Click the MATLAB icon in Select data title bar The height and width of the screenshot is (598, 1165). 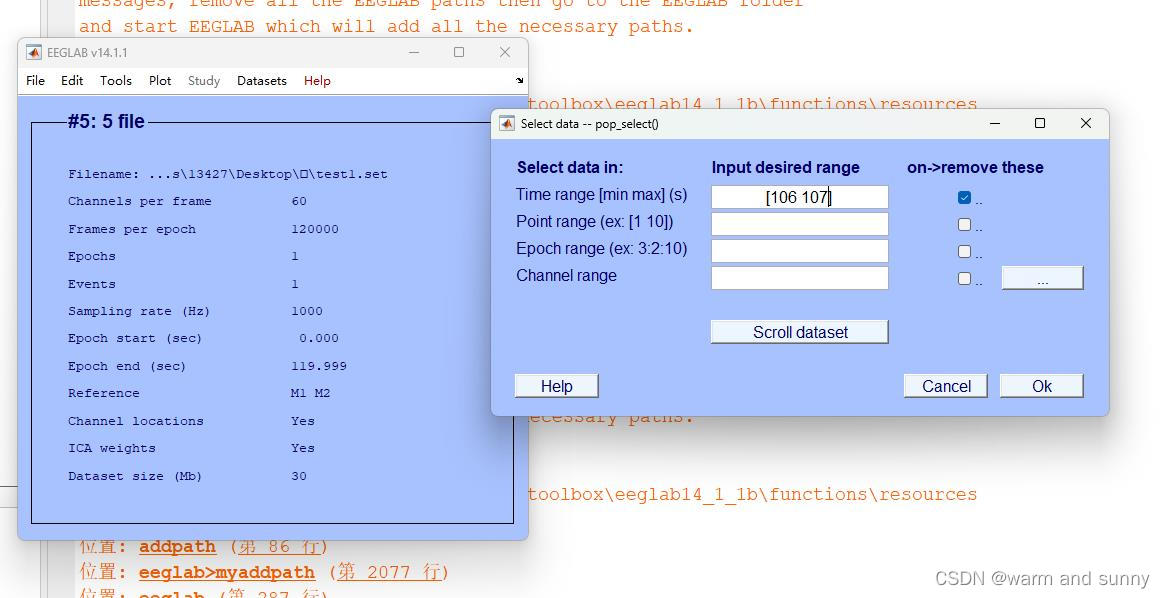pyautogui.click(x=507, y=123)
